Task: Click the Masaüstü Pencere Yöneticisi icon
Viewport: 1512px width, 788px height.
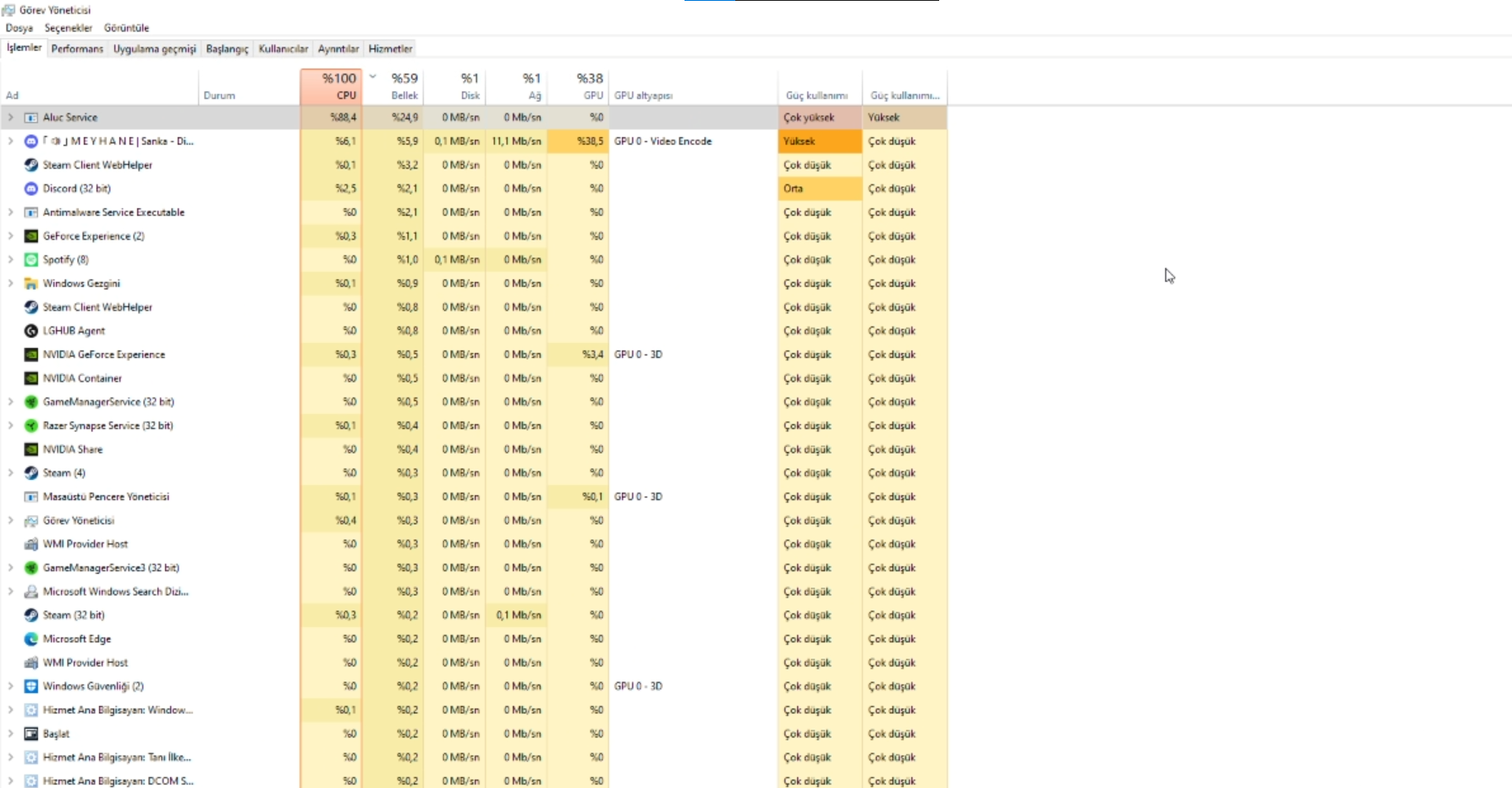Action: pos(31,497)
